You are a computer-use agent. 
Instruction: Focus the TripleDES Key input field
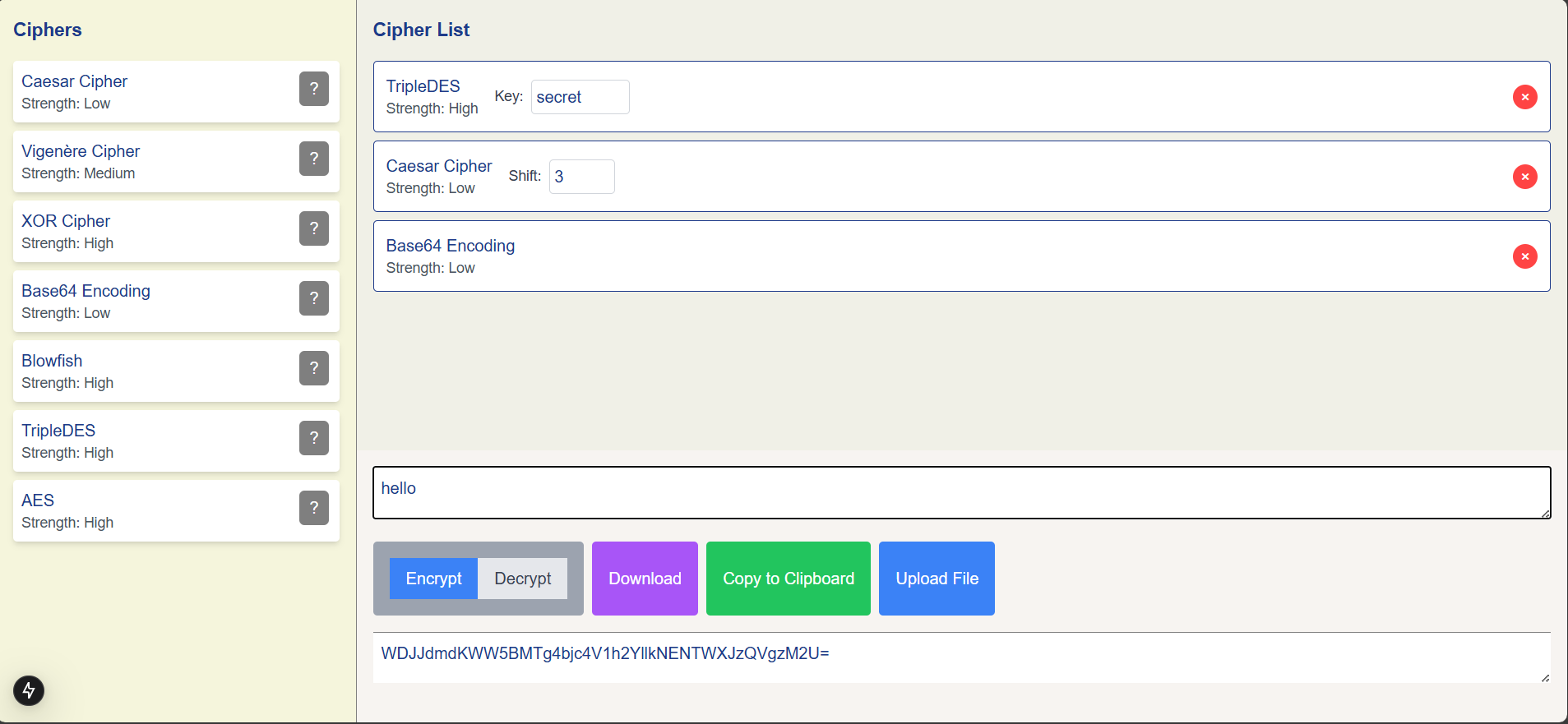click(580, 97)
